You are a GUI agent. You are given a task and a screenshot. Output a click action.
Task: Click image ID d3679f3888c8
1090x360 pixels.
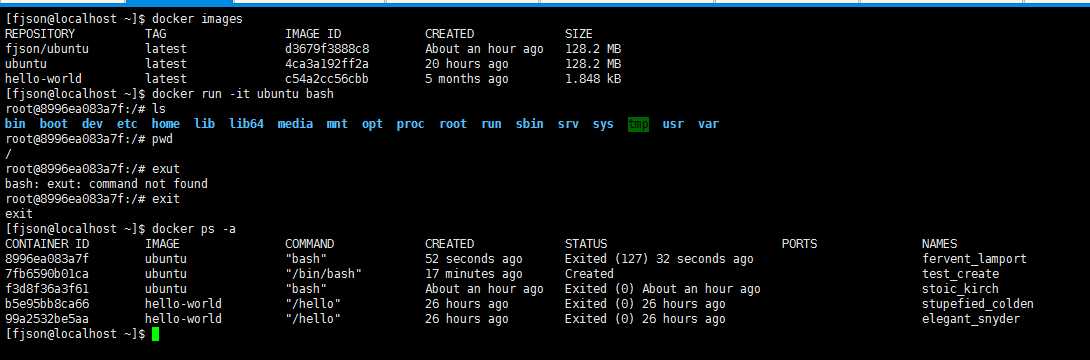[x=327, y=49]
